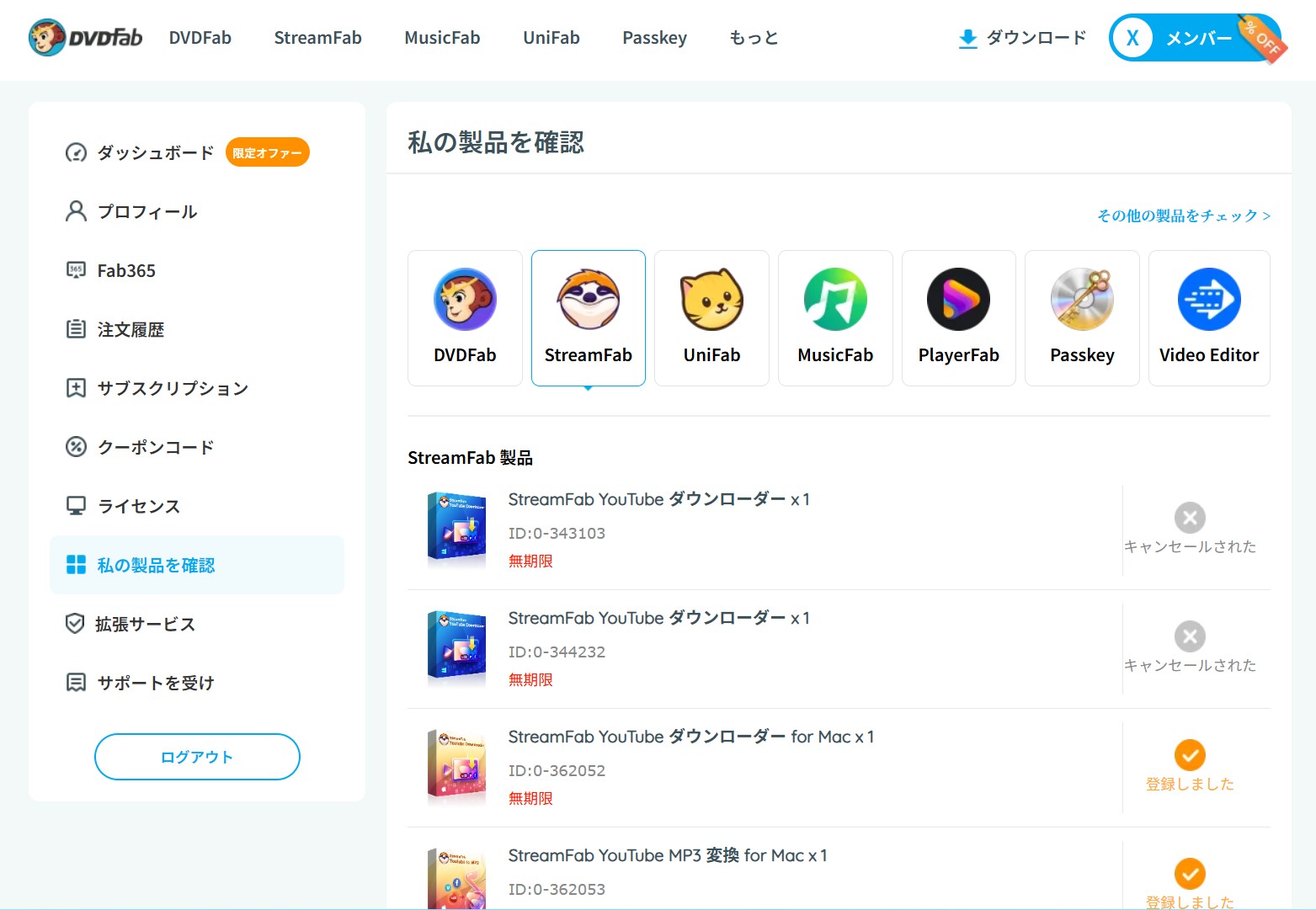This screenshot has width=1316, height=910.
Task: Click the サポートを受け chat icon
Action: [76, 683]
